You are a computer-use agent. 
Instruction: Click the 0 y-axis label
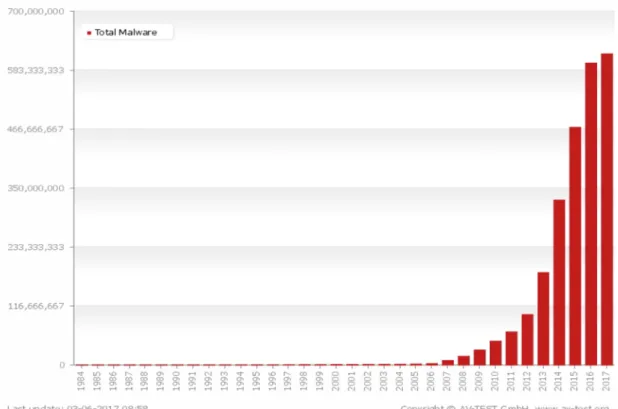62,365
